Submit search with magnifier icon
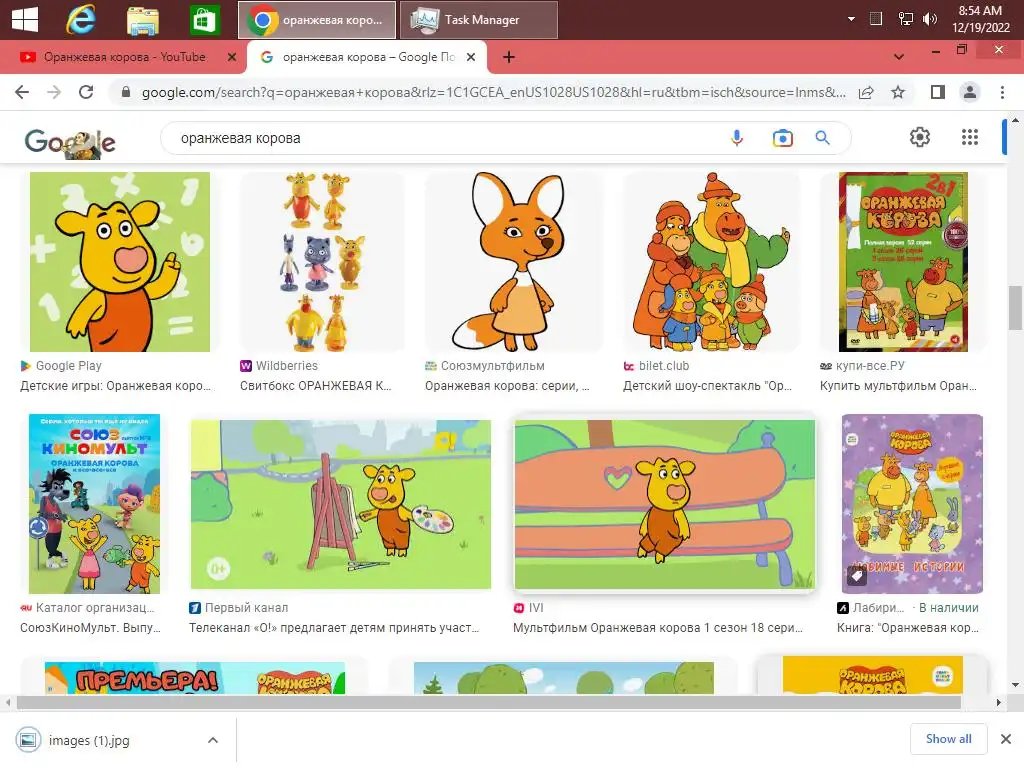This screenshot has height=768, width=1024. [823, 138]
